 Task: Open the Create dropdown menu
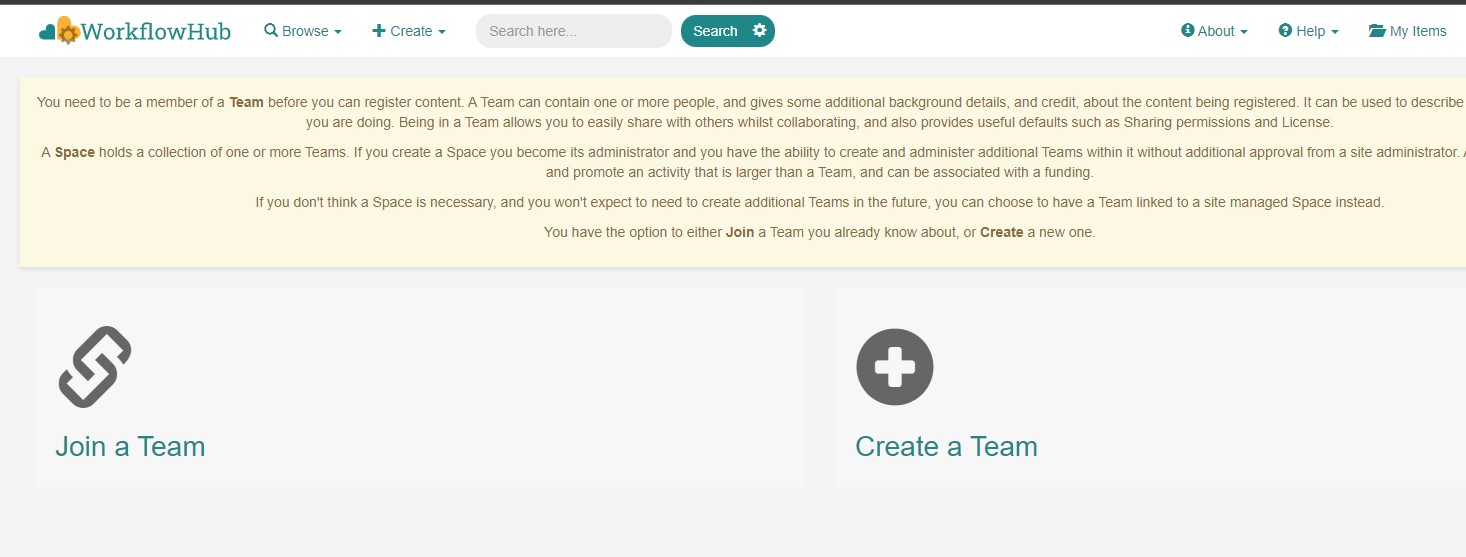[x=409, y=31]
